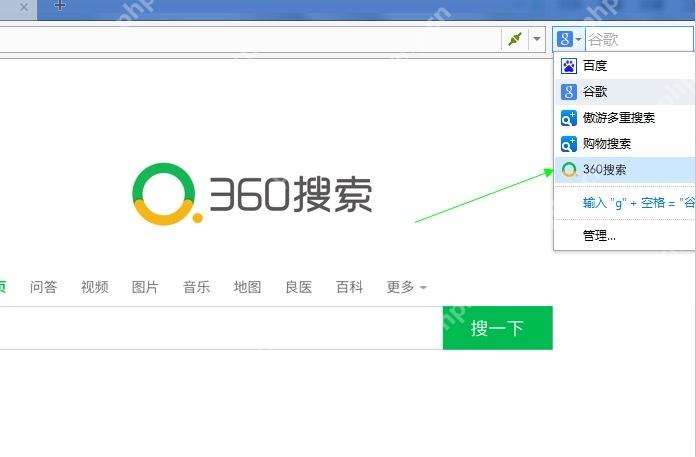Image resolution: width=696 pixels, height=457 pixels.
Task: Close the current browser tab
Action: (x=24, y=7)
